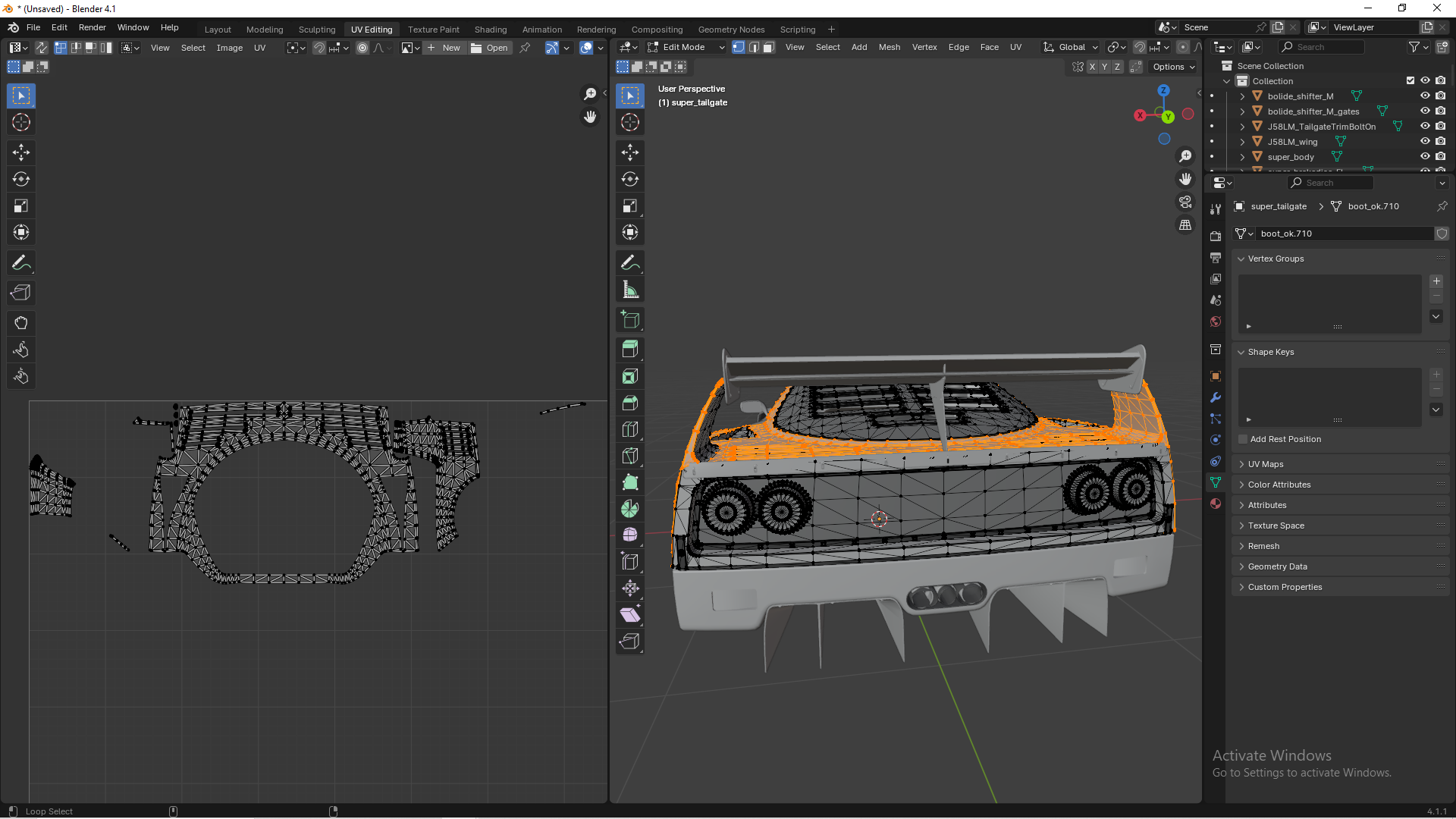Click the Z axis on navigation gizmo
Screen dimensions: 1456x819
click(1163, 90)
